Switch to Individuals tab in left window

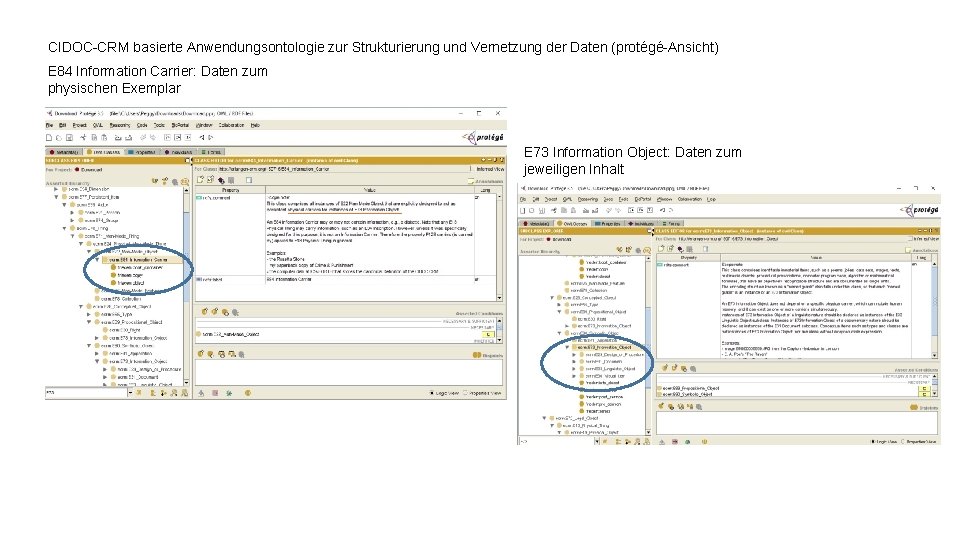[178, 152]
